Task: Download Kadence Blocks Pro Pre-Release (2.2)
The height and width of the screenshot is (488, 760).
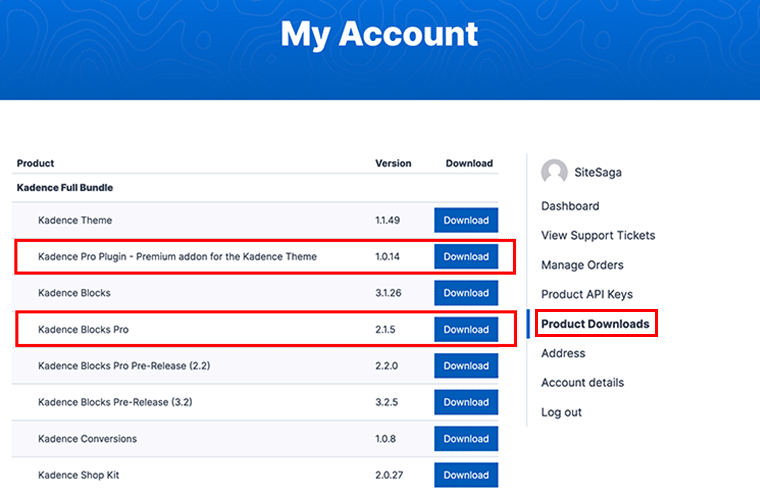Action: [x=466, y=366]
